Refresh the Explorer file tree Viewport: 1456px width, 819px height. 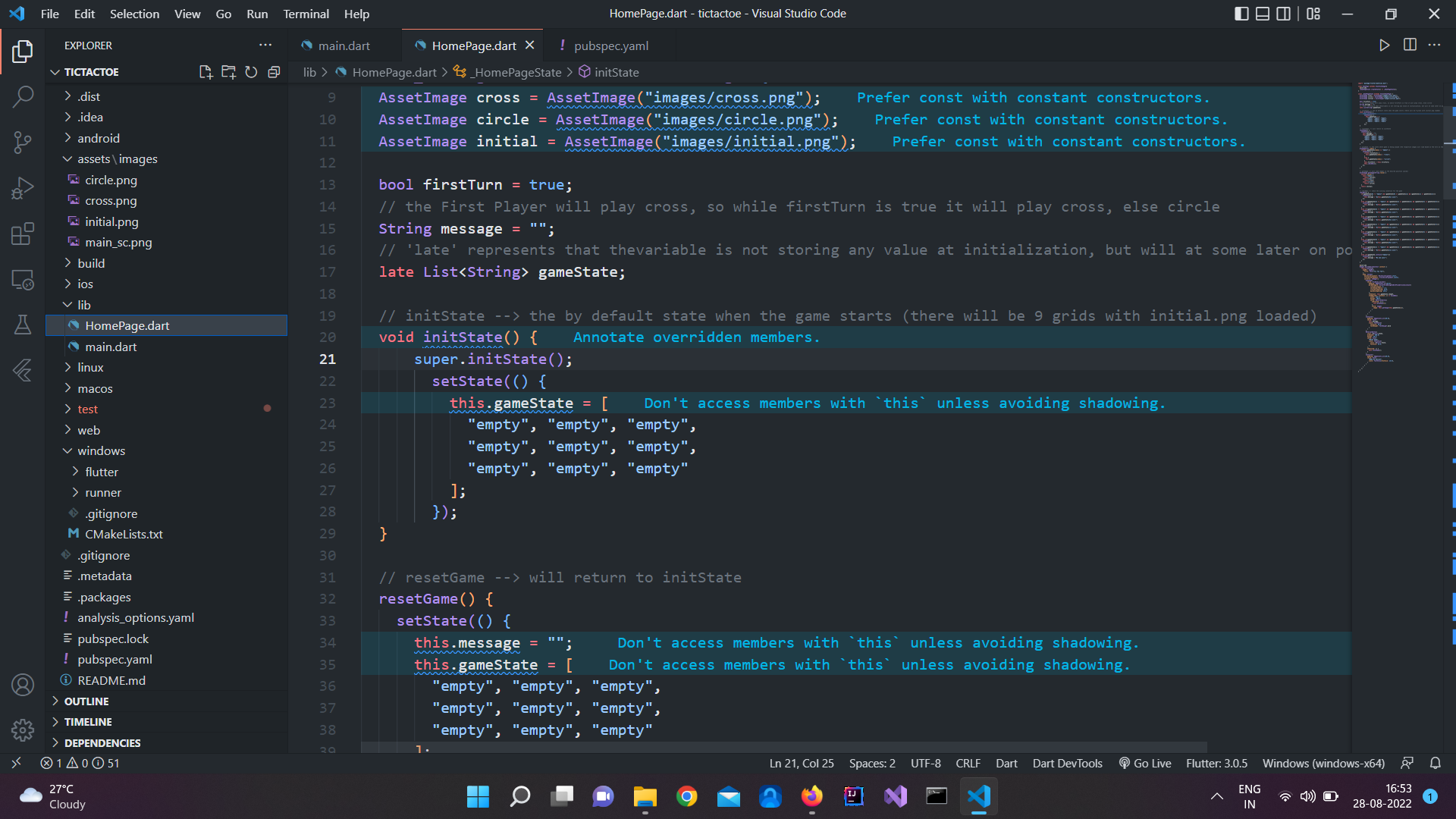(x=251, y=72)
